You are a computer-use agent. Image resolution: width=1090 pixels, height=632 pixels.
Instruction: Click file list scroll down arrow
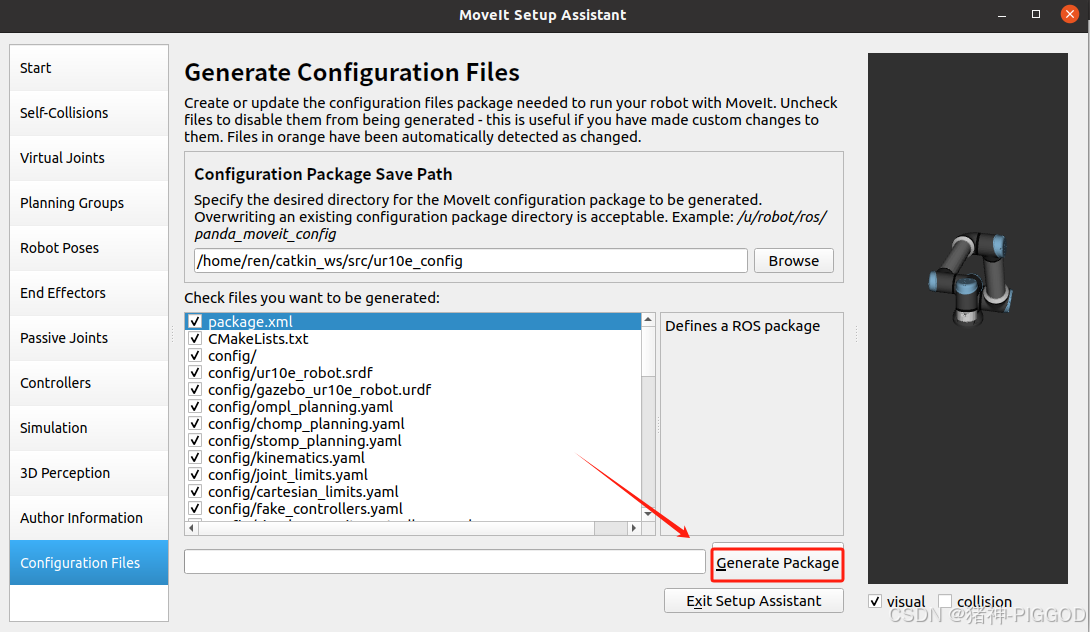(x=648, y=514)
